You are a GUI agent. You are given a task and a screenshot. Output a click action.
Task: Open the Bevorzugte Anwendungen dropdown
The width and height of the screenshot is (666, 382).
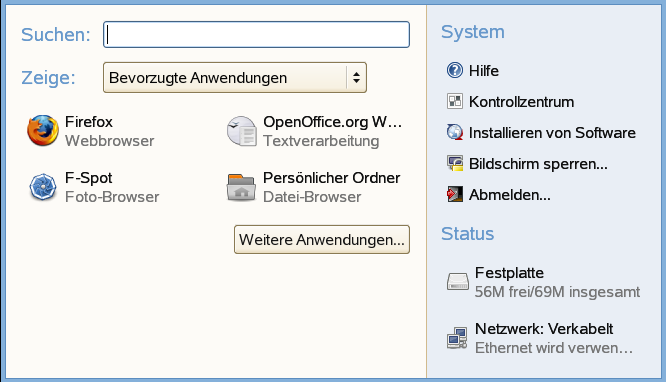tap(235, 78)
